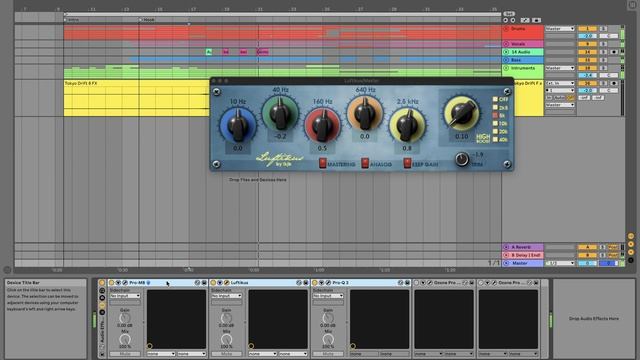640x360 pixels.
Task: Open the Luftikus plug-in window with wrench
Action: click(227, 282)
